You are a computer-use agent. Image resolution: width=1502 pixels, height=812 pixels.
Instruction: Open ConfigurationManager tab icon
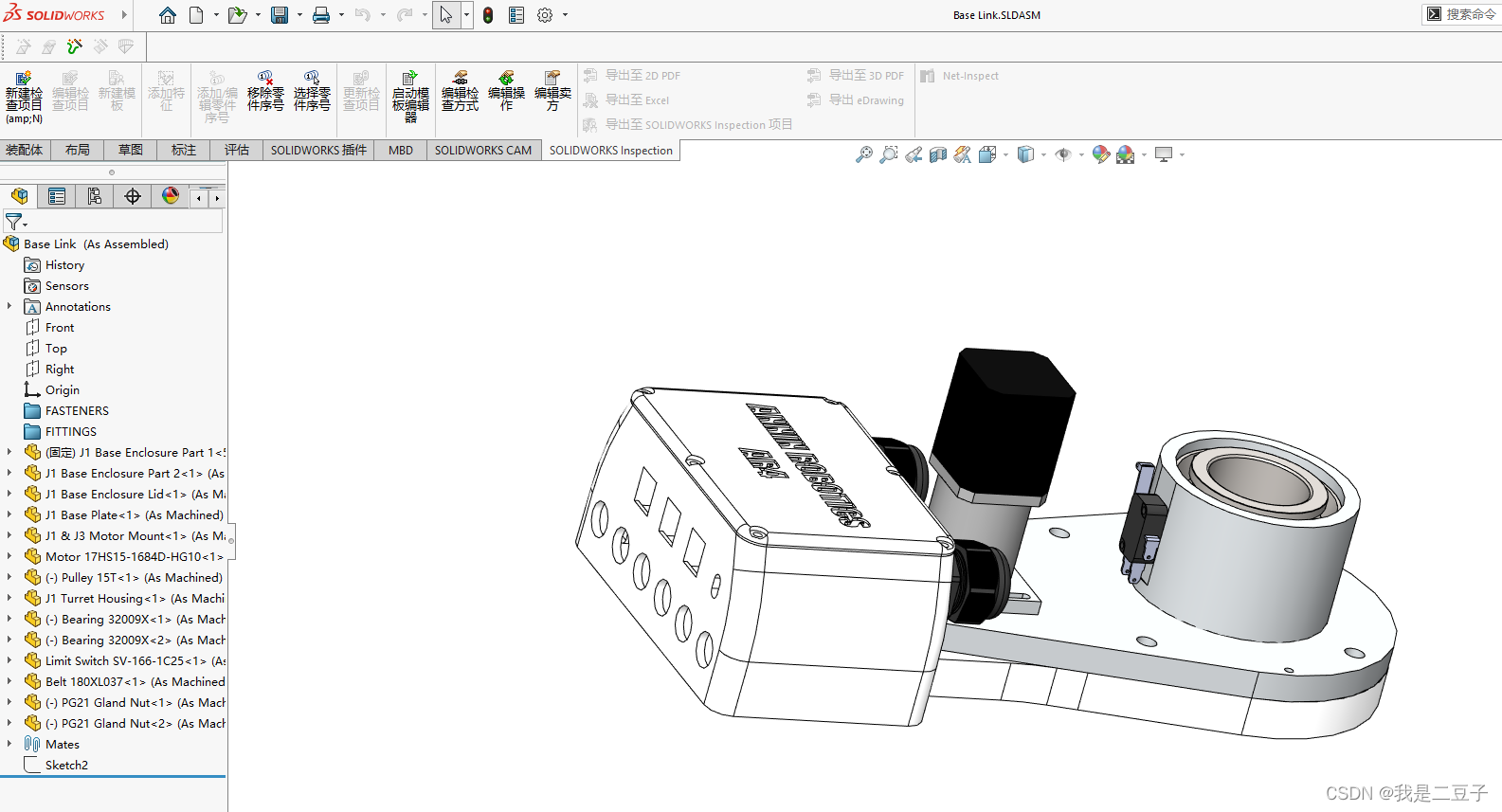pyautogui.click(x=95, y=196)
